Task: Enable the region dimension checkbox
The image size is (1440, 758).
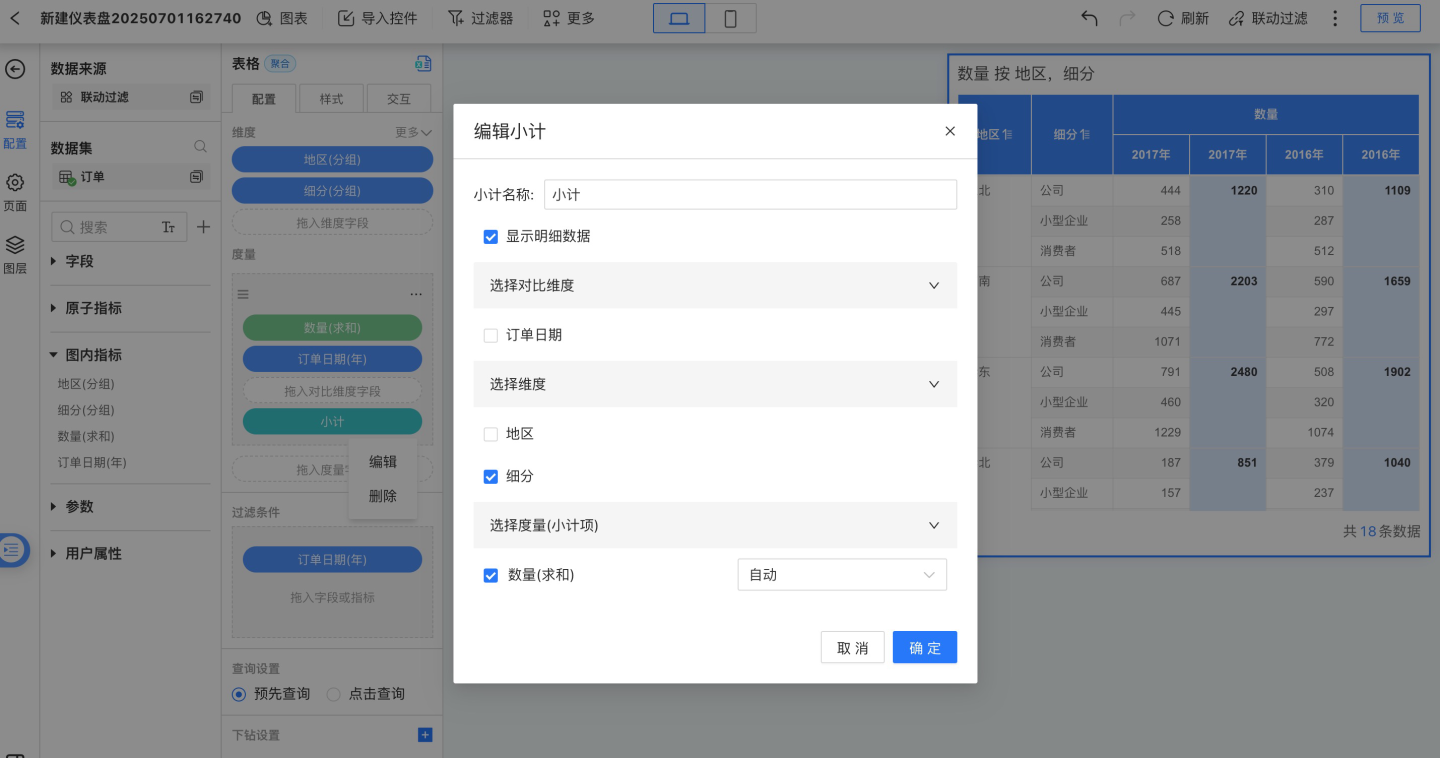Action: coord(491,435)
